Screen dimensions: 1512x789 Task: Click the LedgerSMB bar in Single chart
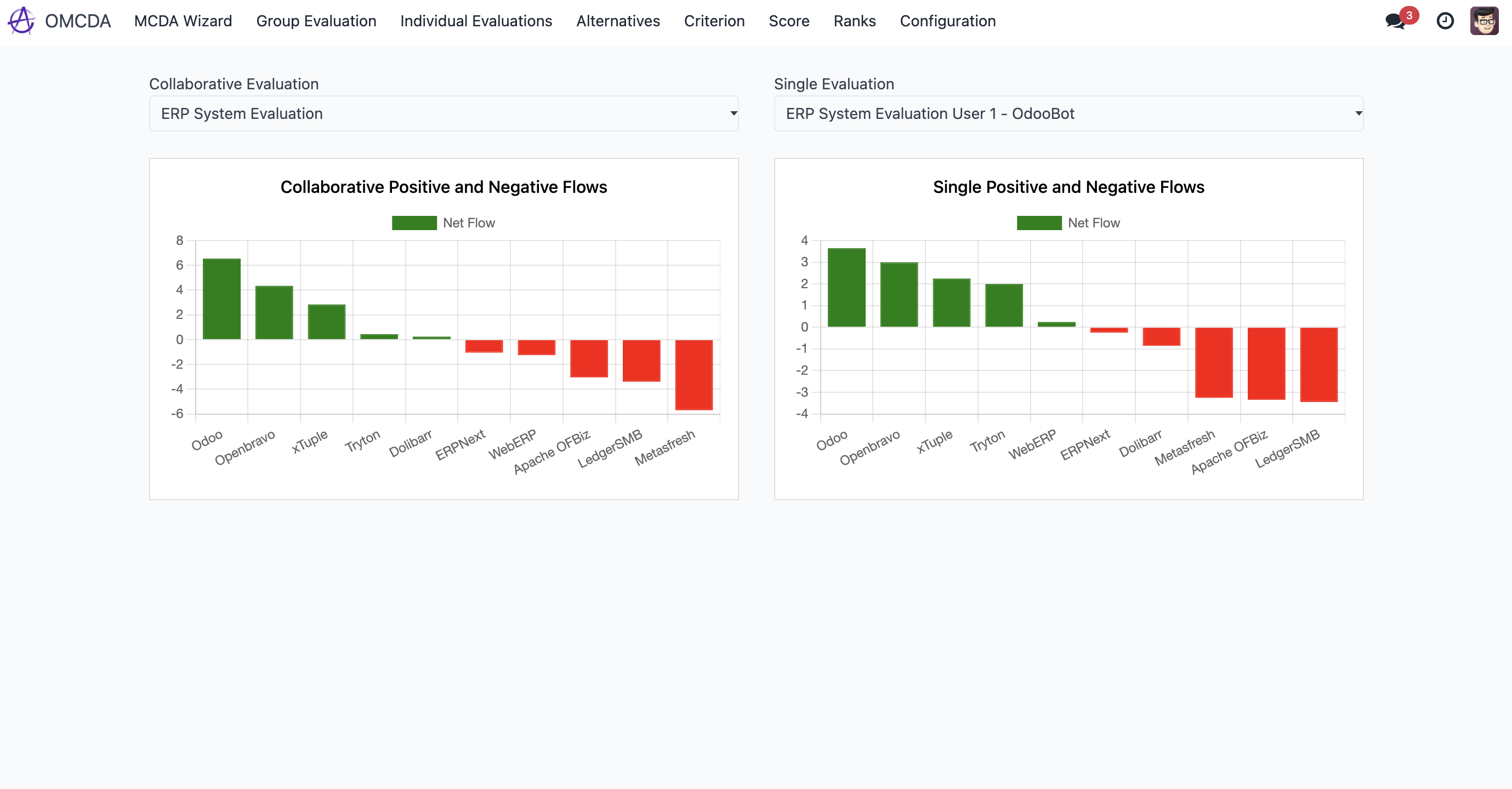(1319, 364)
